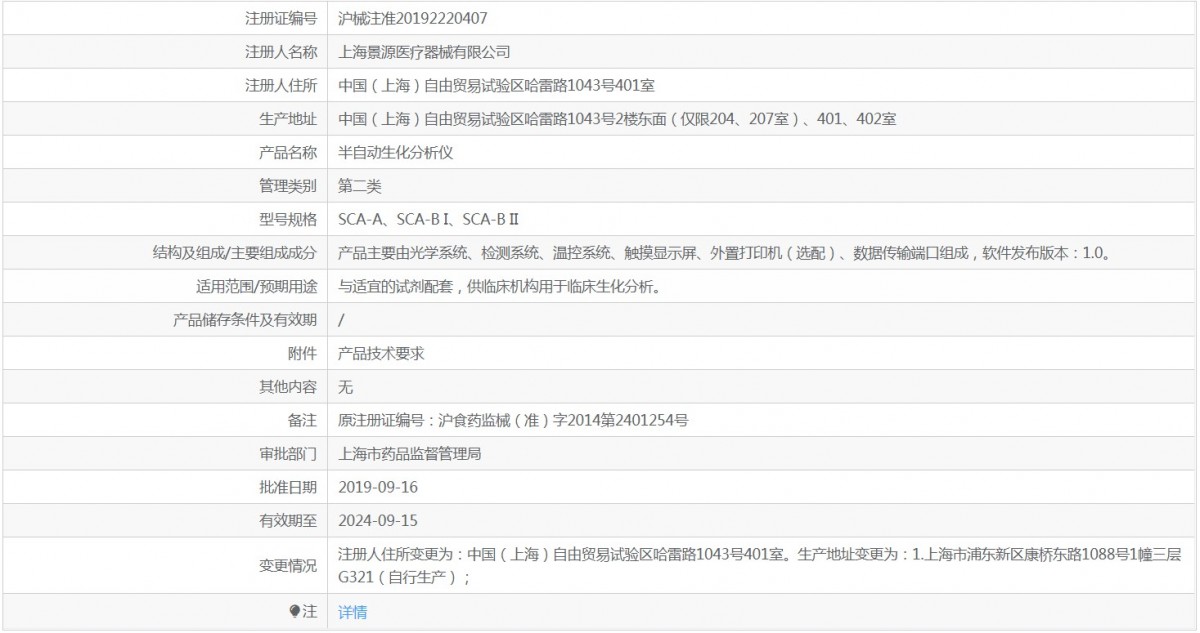Image resolution: width=1200 pixels, height=633 pixels.
Task: Click the 注册人住所 label
Action: (x=281, y=86)
